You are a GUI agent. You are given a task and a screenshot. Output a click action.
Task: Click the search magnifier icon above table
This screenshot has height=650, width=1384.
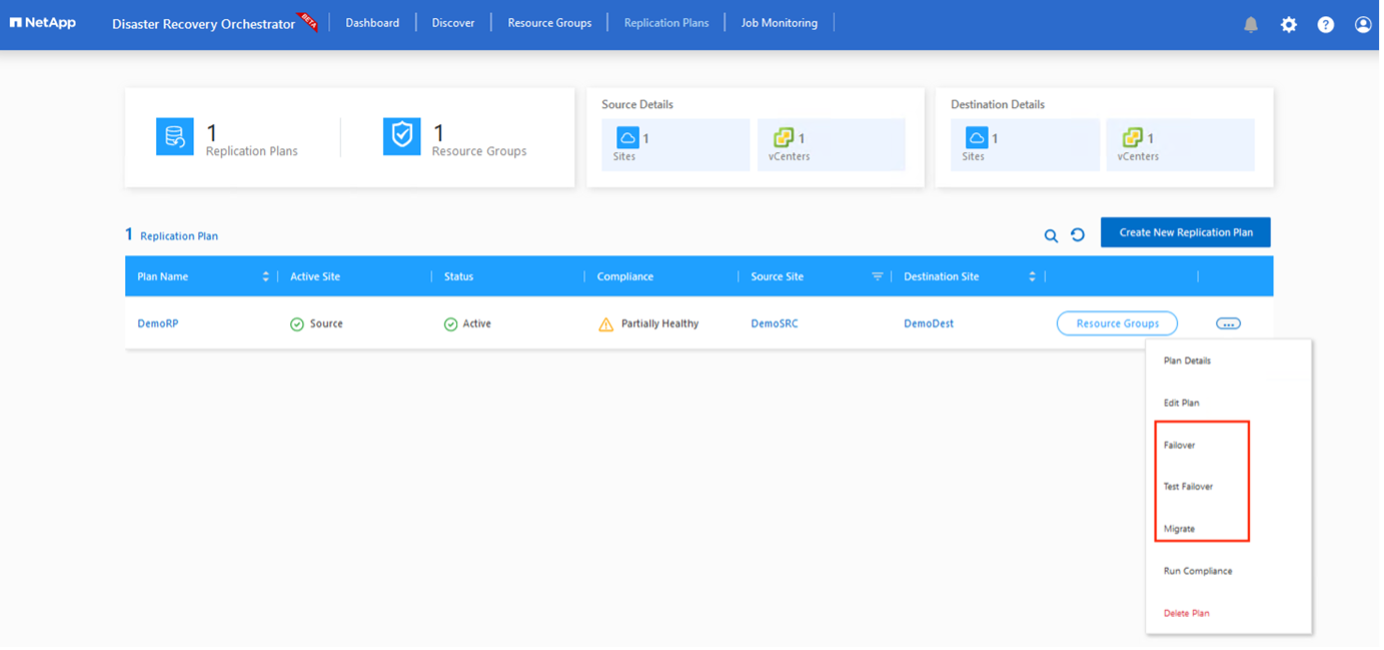(x=1051, y=236)
